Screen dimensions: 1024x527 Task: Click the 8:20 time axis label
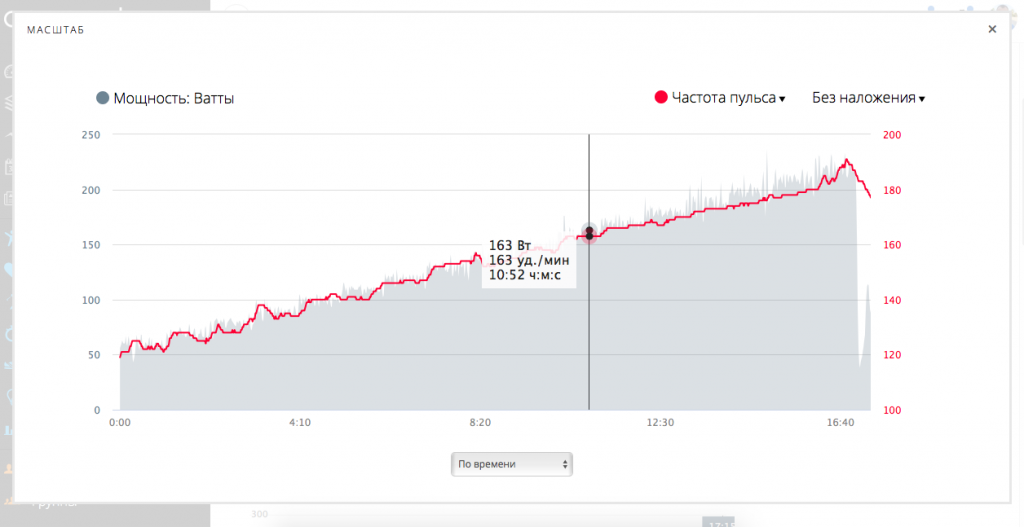pos(480,423)
